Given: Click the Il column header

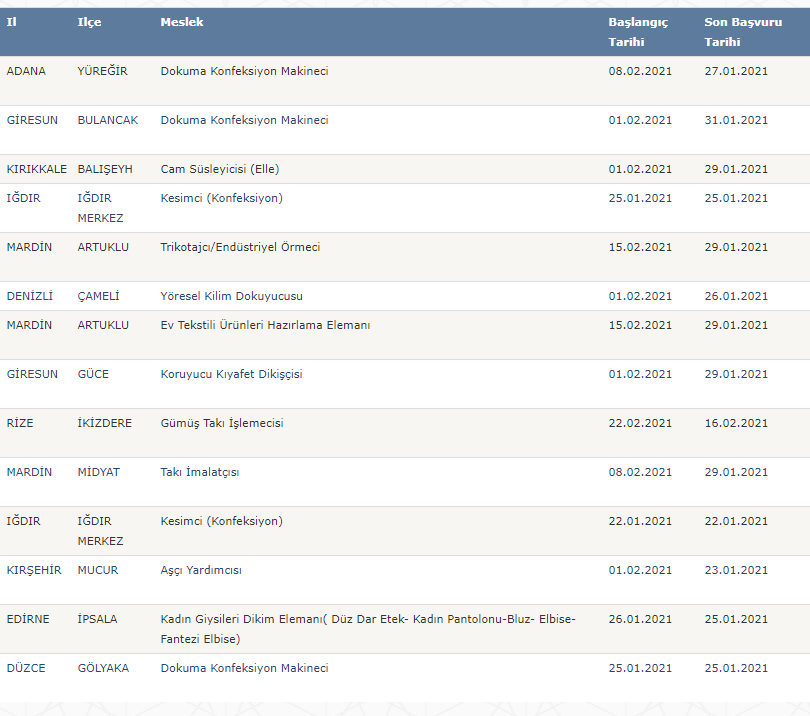Looking at the screenshot, I should [x=11, y=22].
